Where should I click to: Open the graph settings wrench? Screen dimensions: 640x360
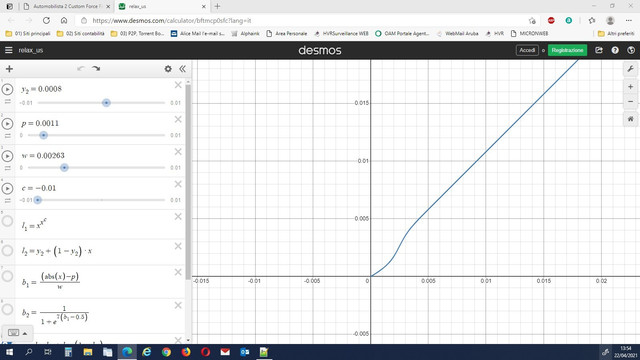(630, 69)
